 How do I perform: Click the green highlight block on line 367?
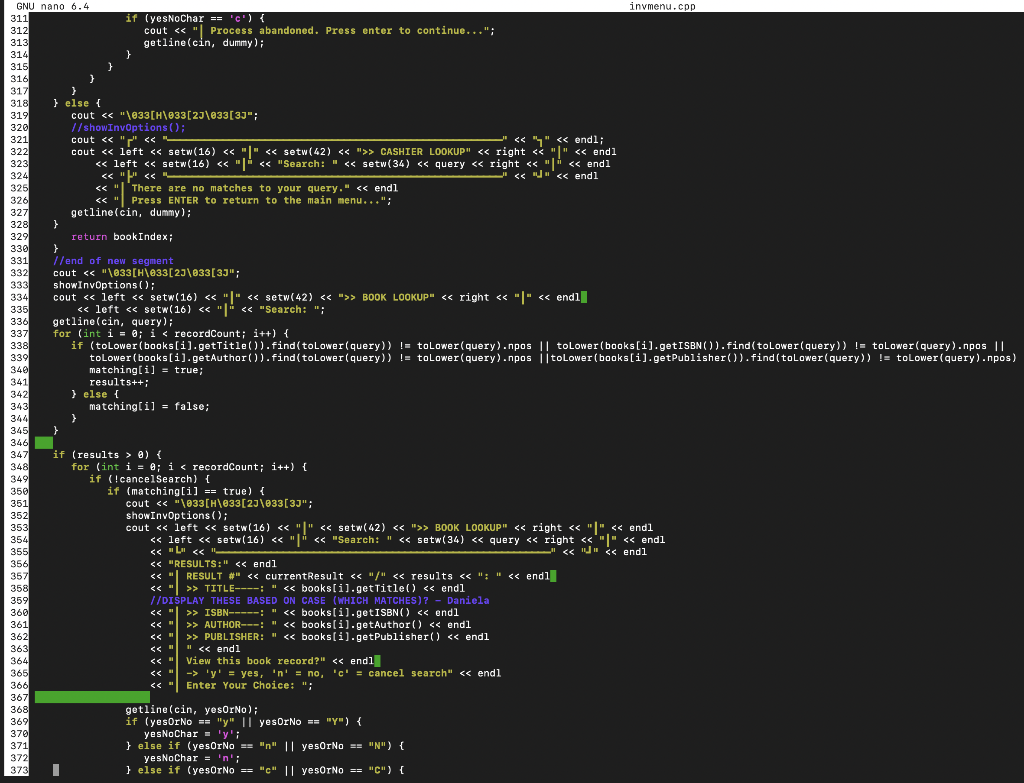(x=90, y=697)
